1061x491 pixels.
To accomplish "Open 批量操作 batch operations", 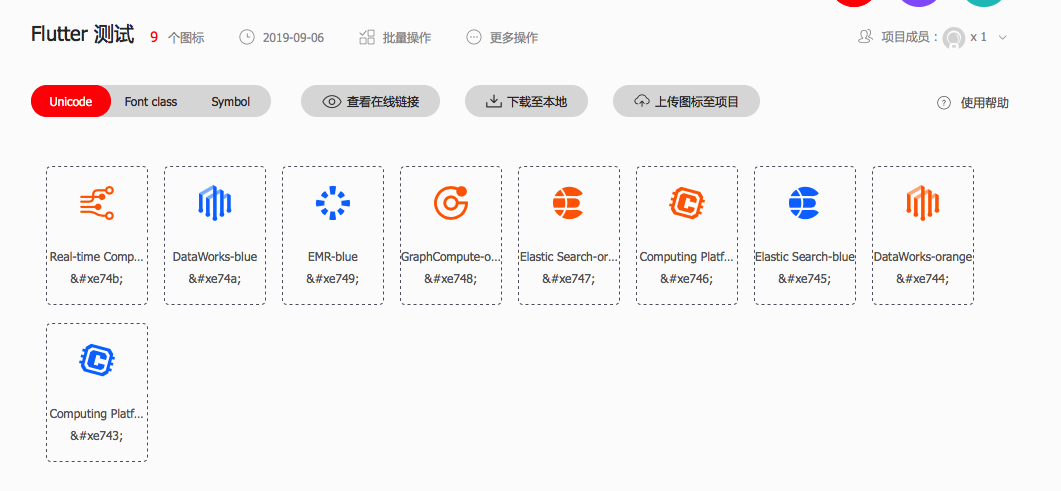I will [x=395, y=38].
